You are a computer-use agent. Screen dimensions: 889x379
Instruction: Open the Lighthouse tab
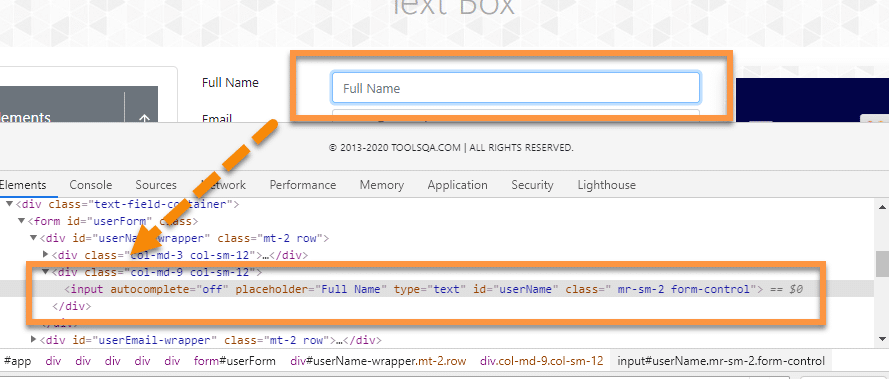click(x=607, y=185)
